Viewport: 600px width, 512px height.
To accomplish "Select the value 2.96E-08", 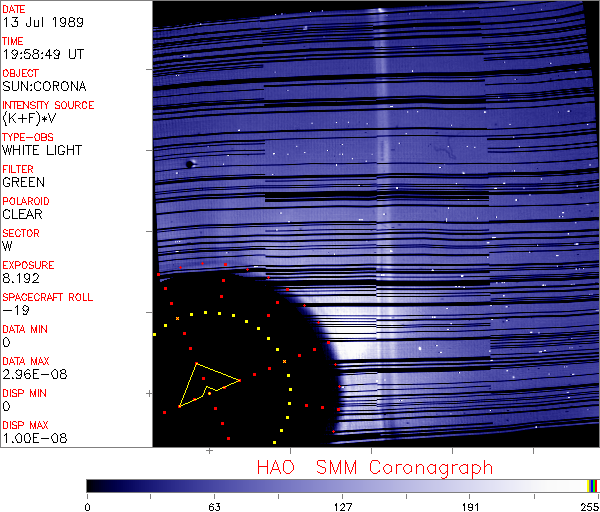I will click(35, 374).
